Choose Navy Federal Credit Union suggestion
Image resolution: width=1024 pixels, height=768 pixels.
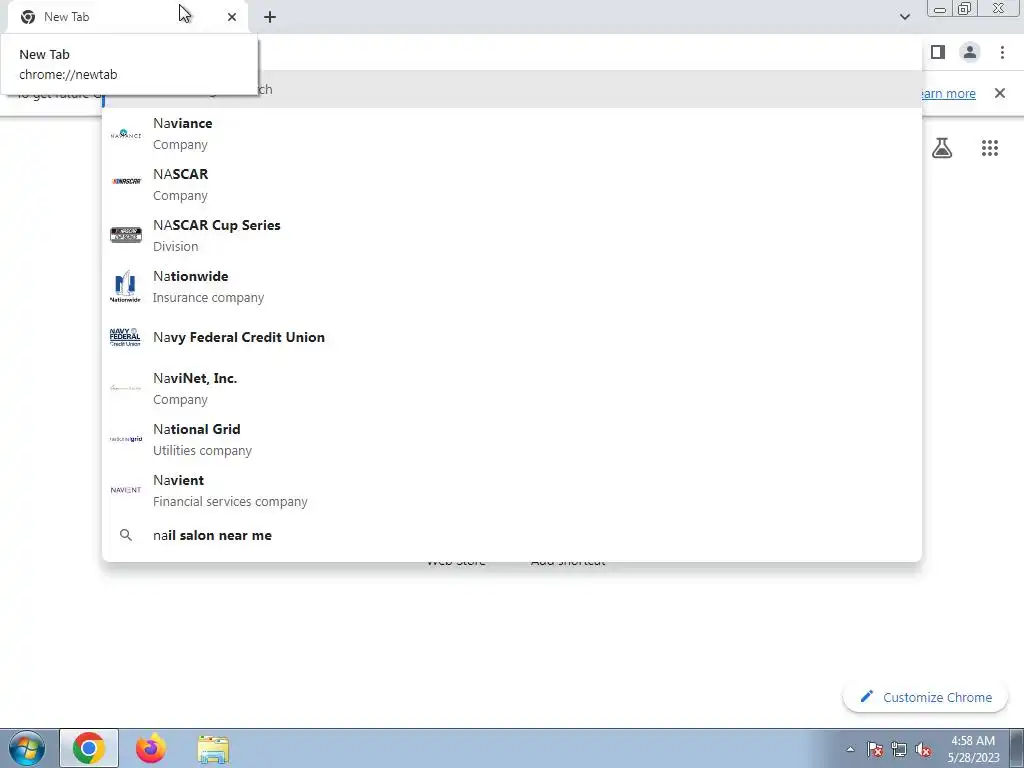[512, 338]
